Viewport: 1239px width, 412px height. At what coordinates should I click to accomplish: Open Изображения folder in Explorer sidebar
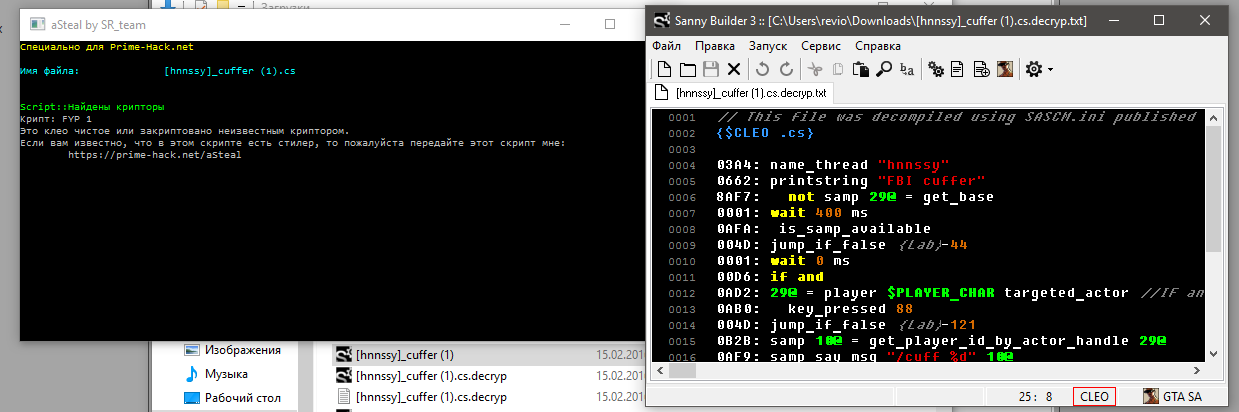(x=242, y=351)
